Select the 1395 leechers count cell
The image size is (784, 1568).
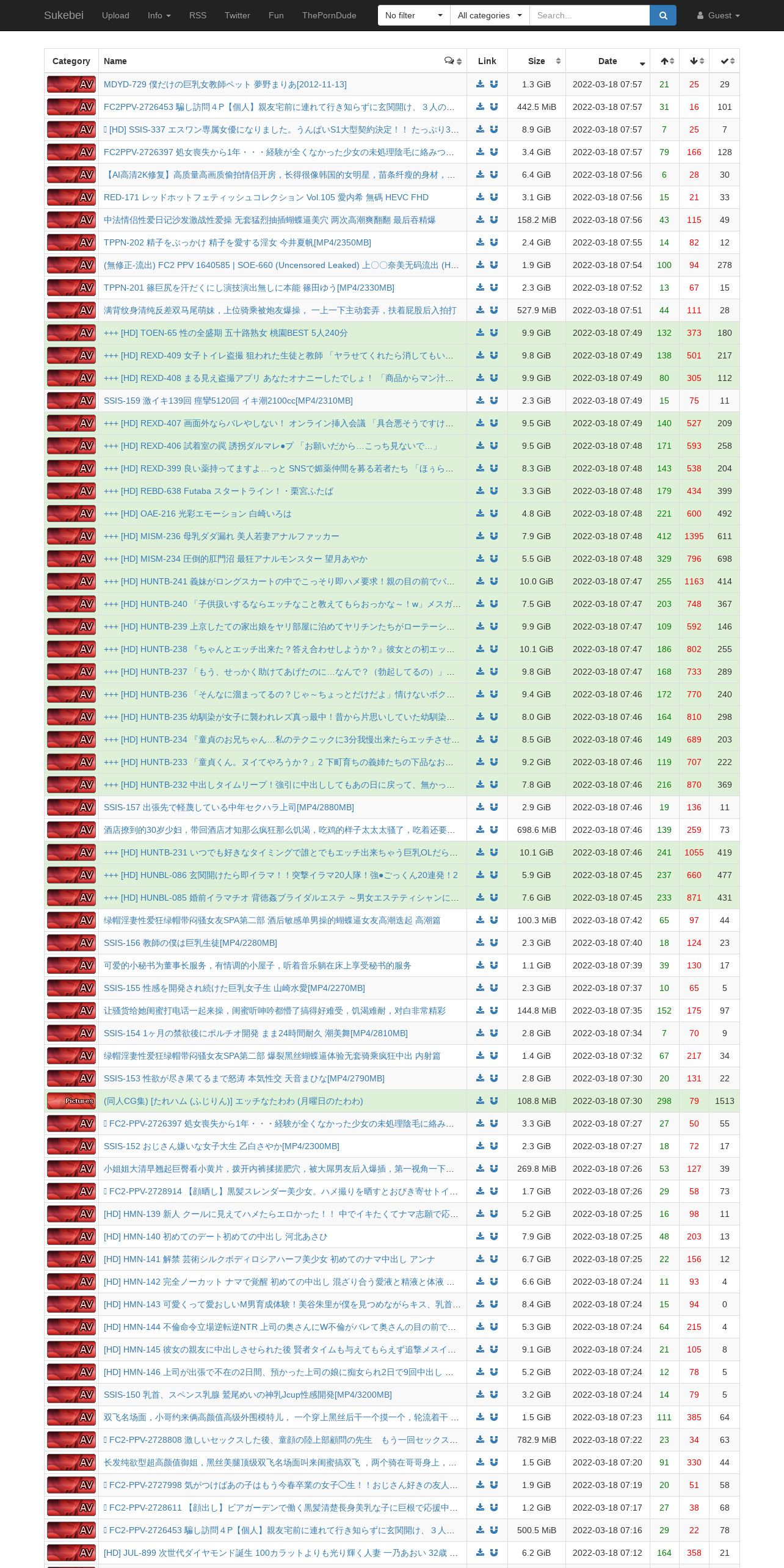[694, 536]
